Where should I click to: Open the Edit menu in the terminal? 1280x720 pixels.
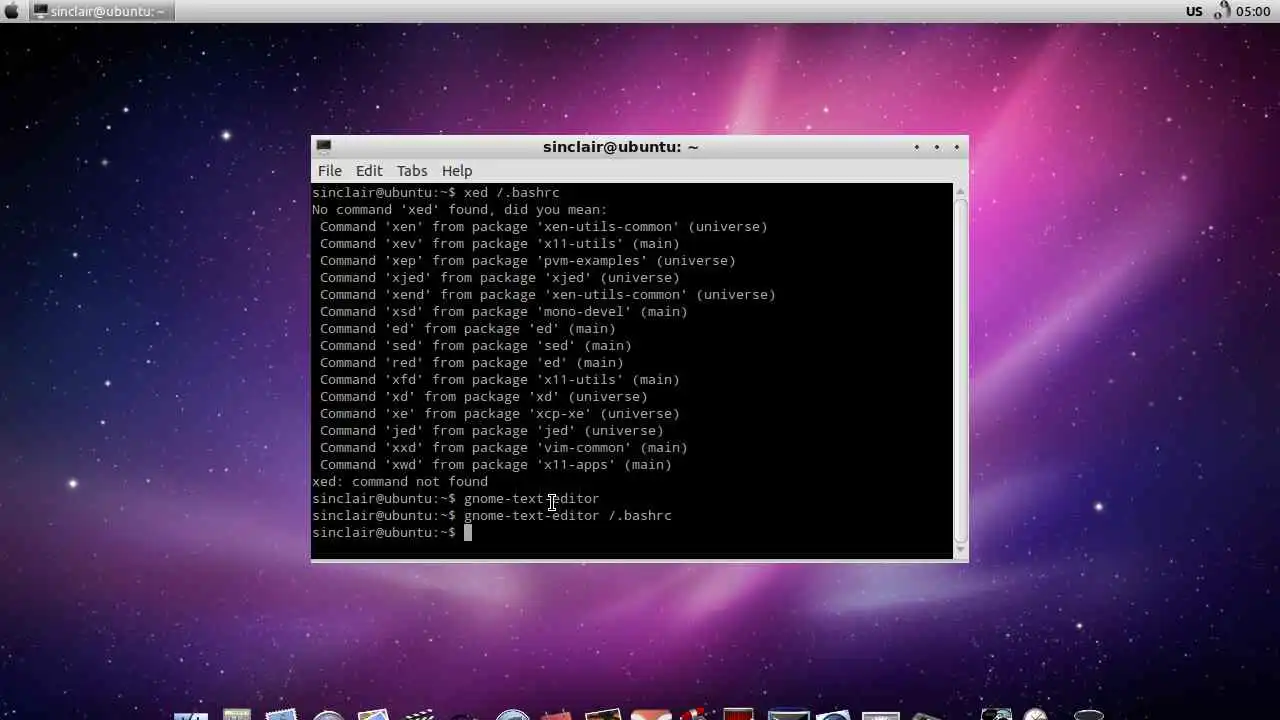click(x=369, y=171)
